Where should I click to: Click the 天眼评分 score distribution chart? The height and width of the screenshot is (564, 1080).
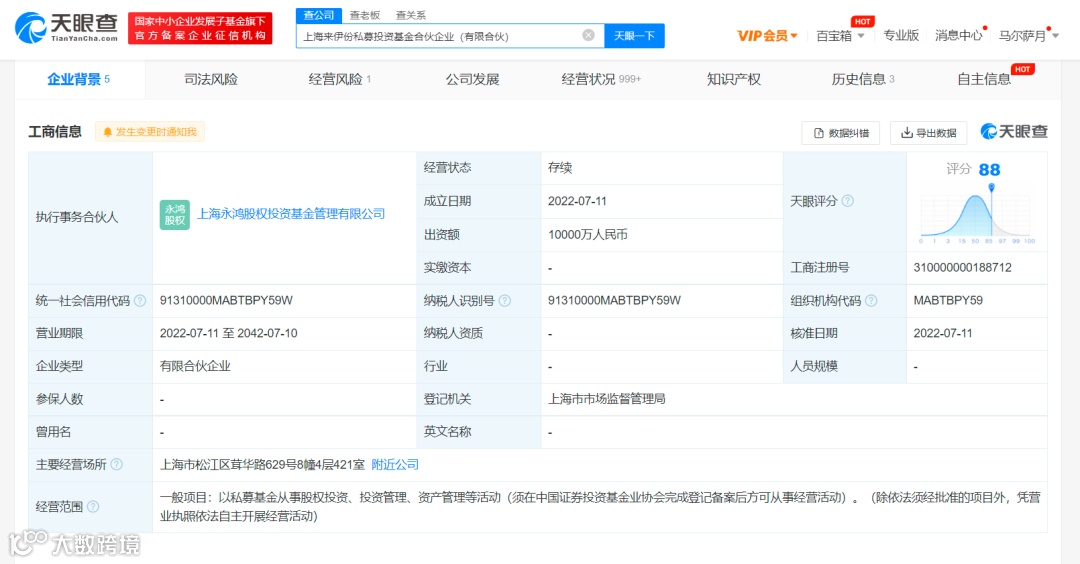pyautogui.click(x=977, y=215)
